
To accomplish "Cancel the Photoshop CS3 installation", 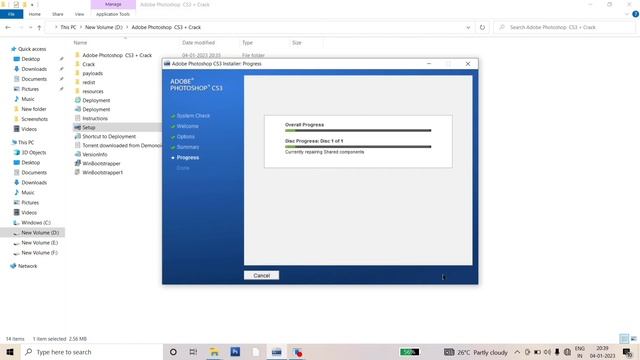I will point(261,276).
